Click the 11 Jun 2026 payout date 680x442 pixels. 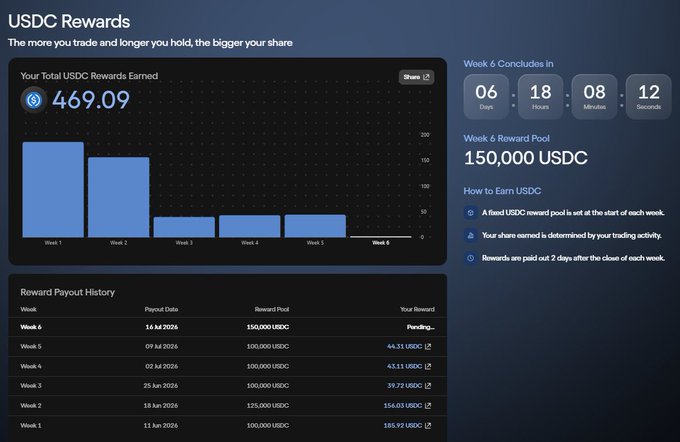point(161,426)
